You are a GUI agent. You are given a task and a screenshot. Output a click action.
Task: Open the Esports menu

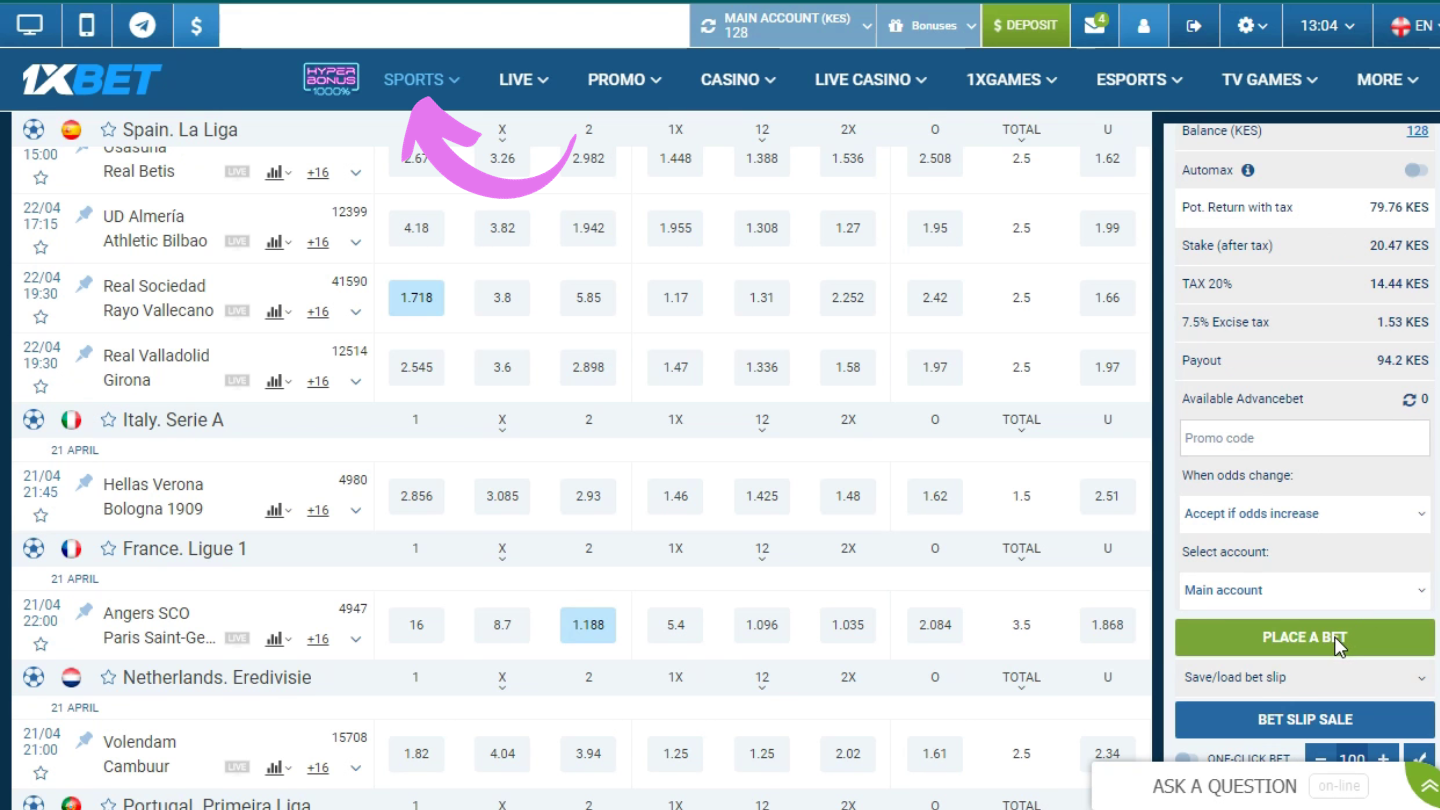coord(1139,79)
